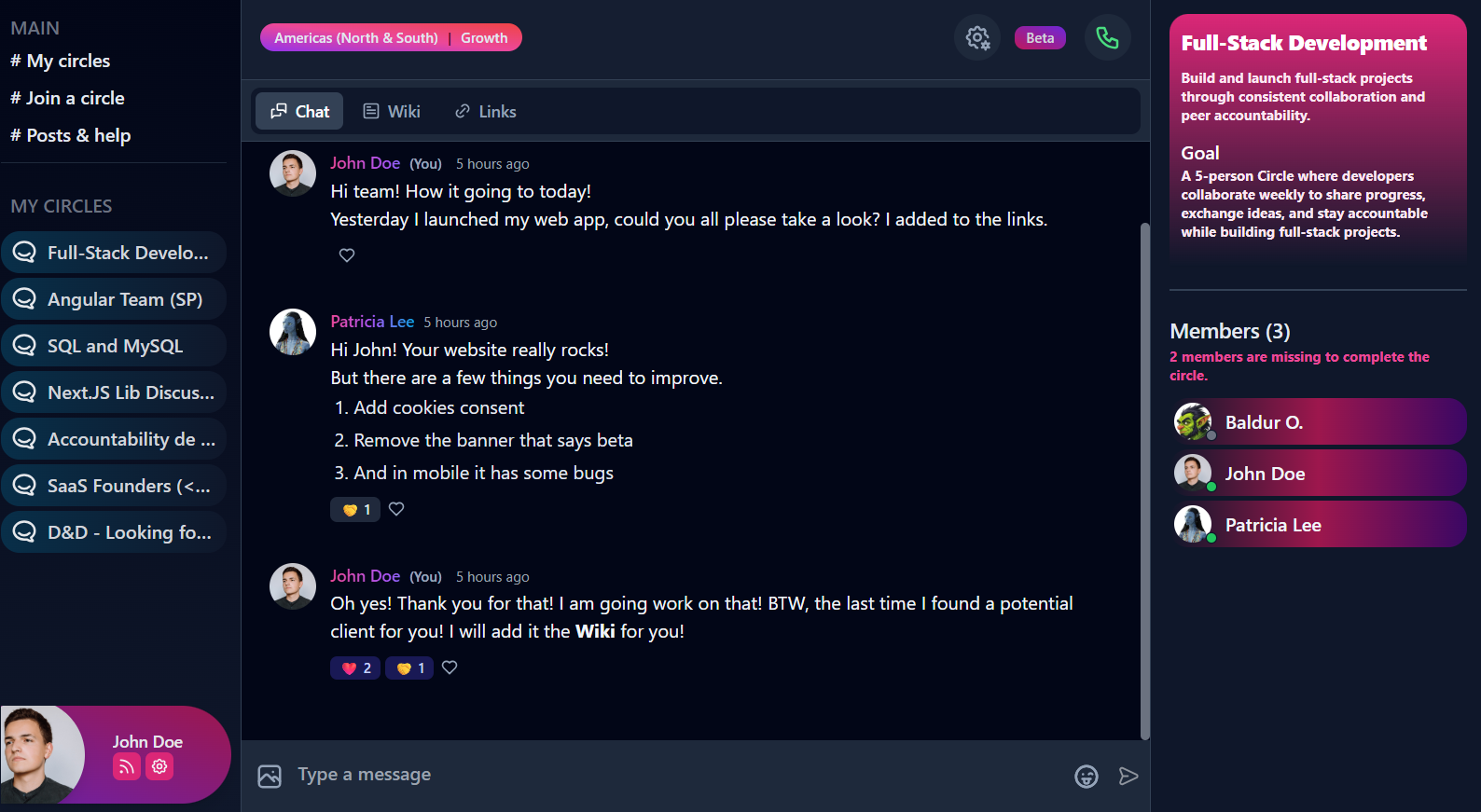Screen dimensions: 1481x812
Task: Toggle the heart reaction on John's first message
Action: [346, 255]
